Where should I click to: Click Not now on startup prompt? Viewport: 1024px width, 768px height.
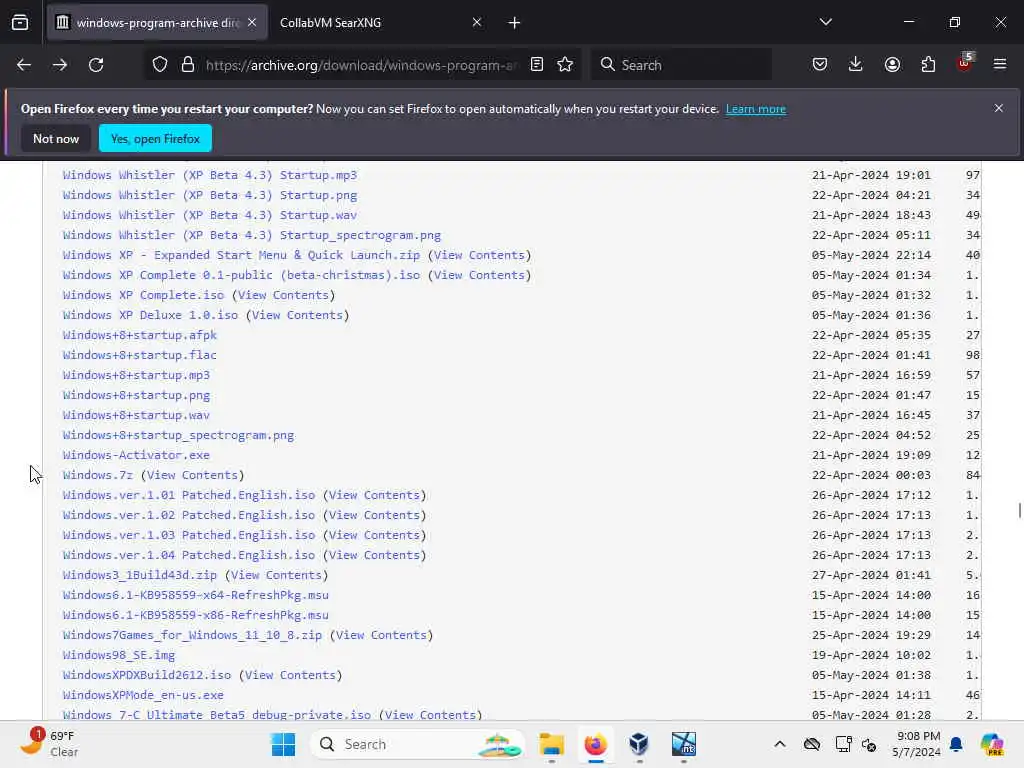[x=56, y=138]
